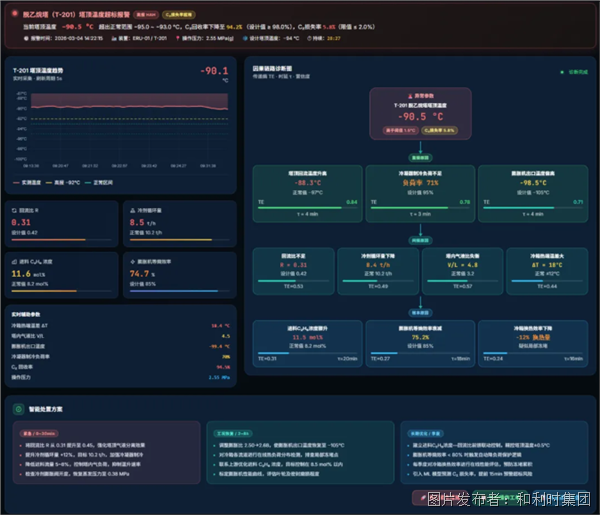Screen dimensions: 600x515
Task: Click the red alarm indicator dot in header
Action: tap(15, 14)
